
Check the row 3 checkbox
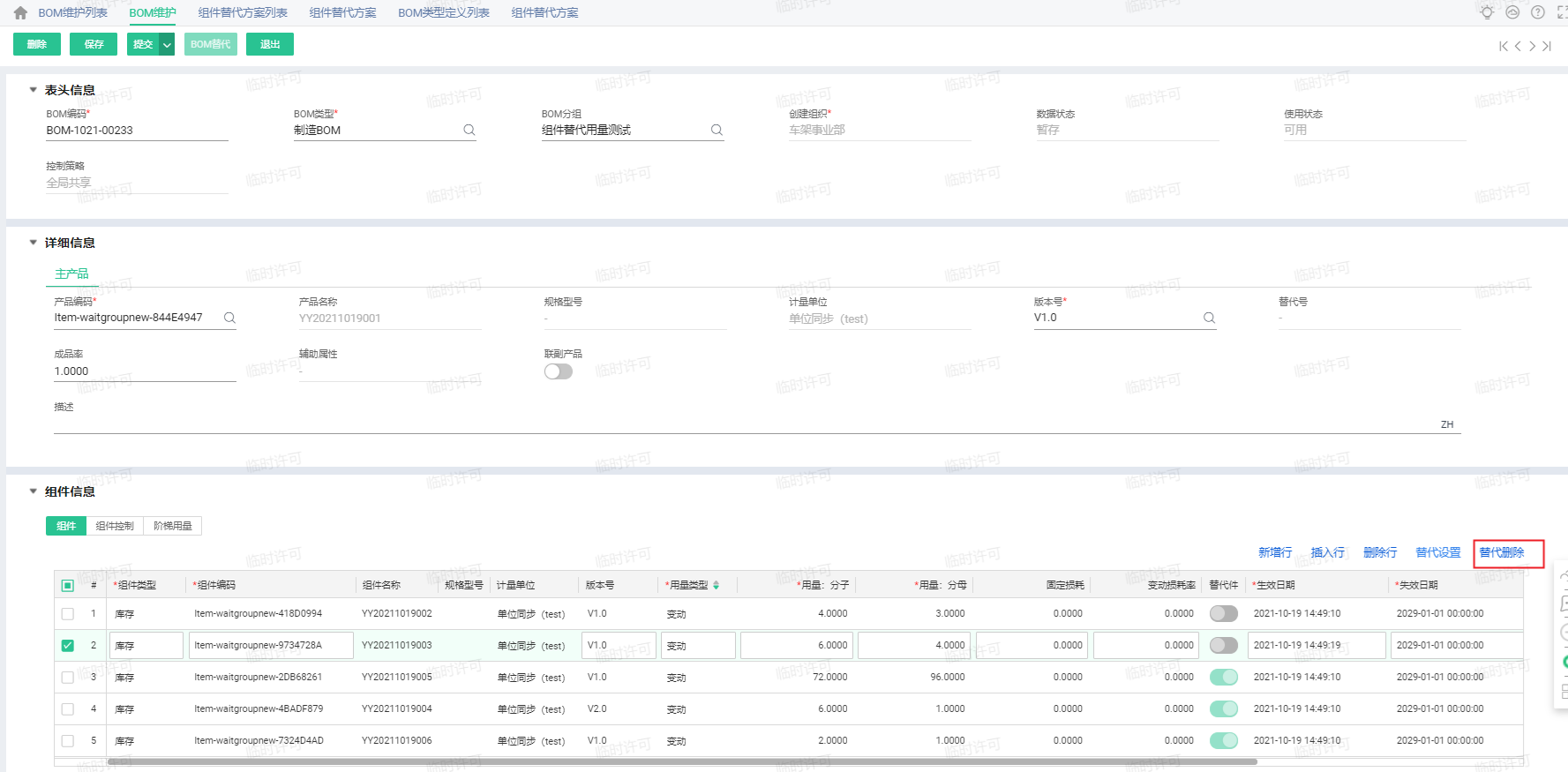coord(68,677)
